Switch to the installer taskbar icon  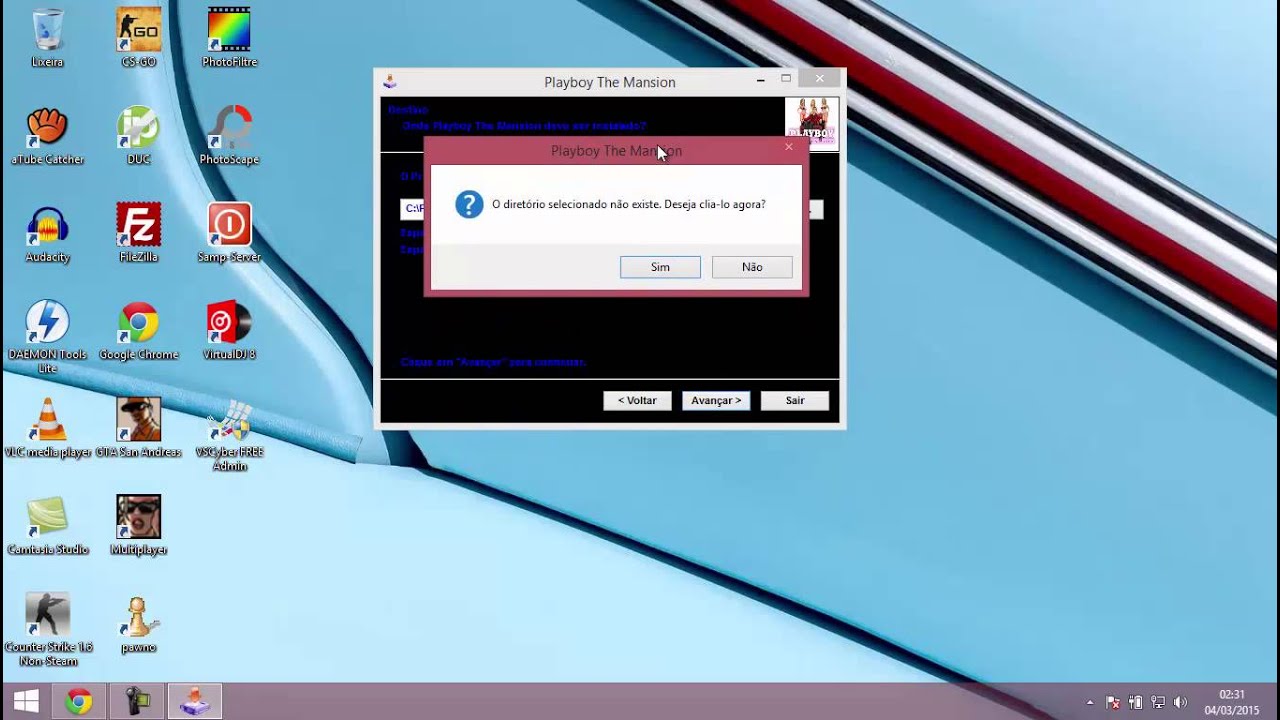coord(194,701)
